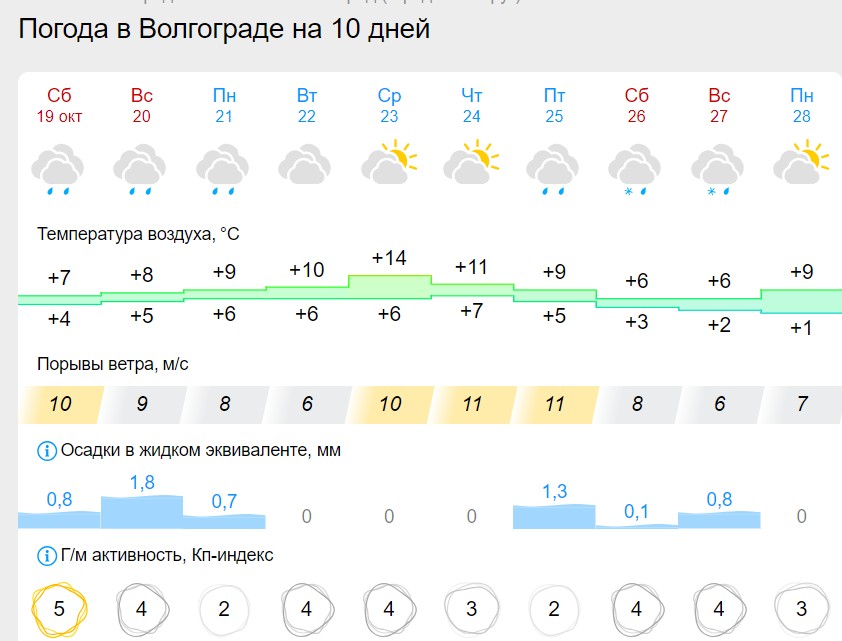
Task: Click the wind gust value 11 for Thursday
Action: (472, 405)
